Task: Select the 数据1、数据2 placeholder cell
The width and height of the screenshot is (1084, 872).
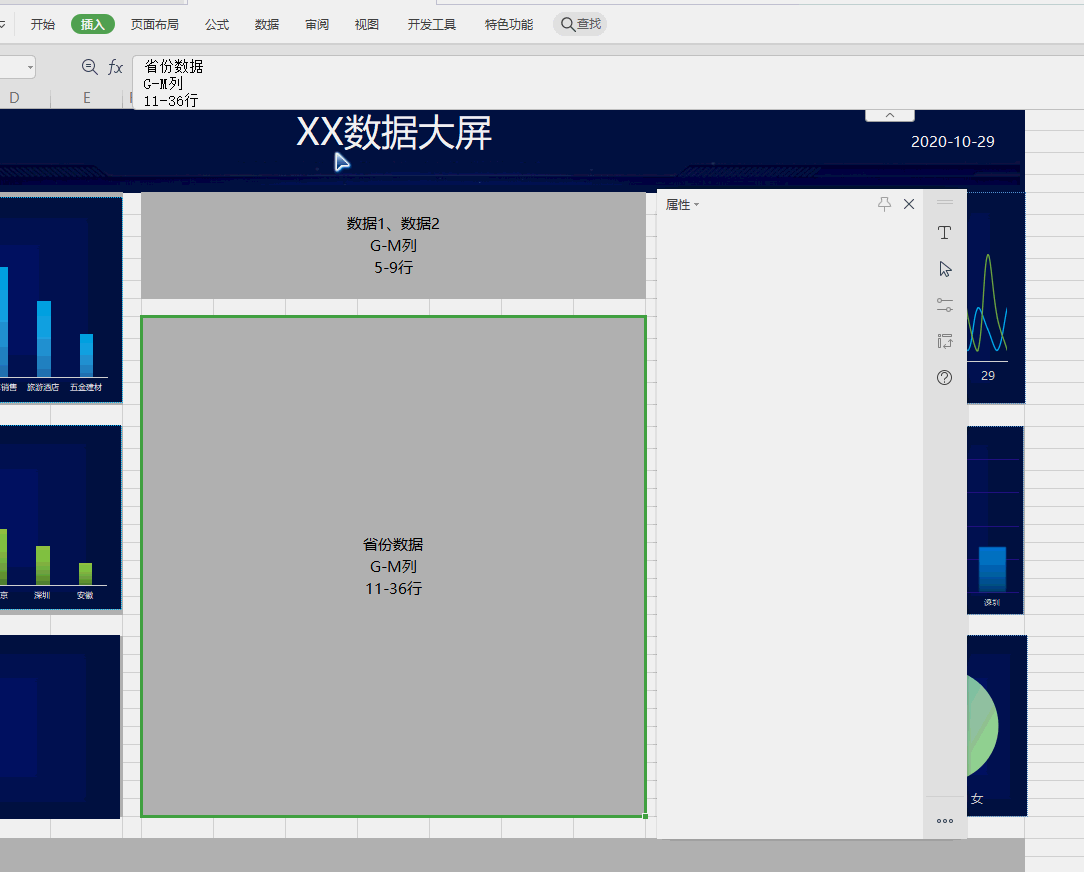Action: 393,245
